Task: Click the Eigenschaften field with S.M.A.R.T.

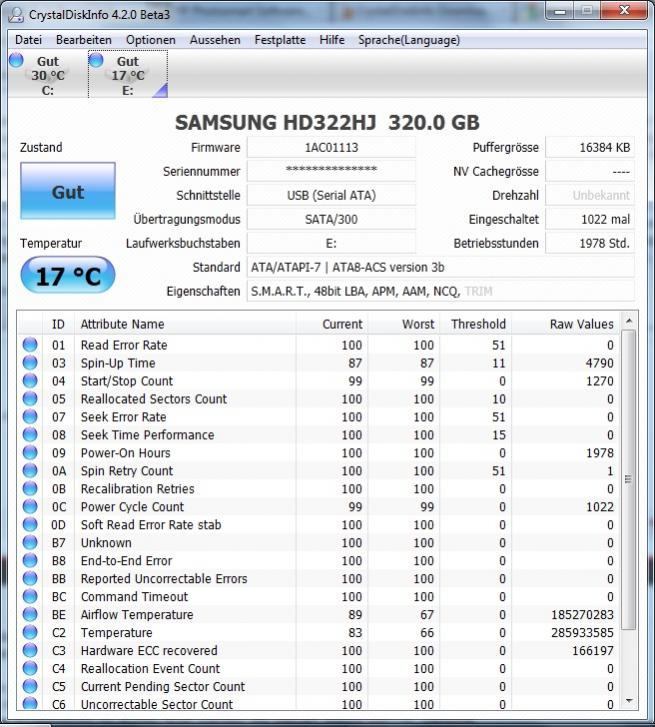Action: pos(440,291)
